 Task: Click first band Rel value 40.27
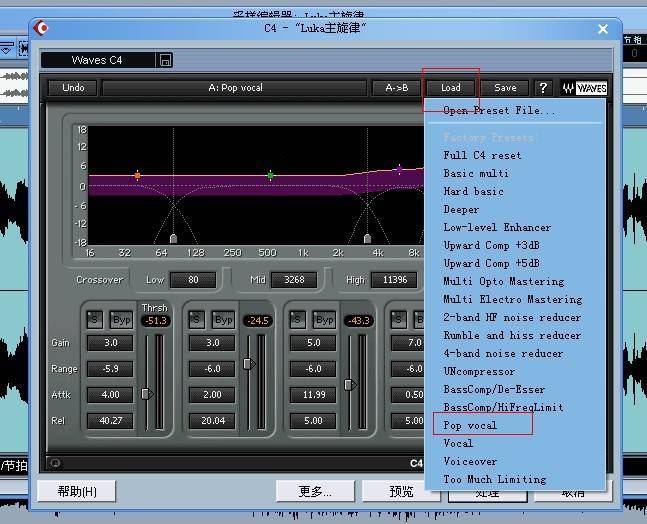(110, 421)
